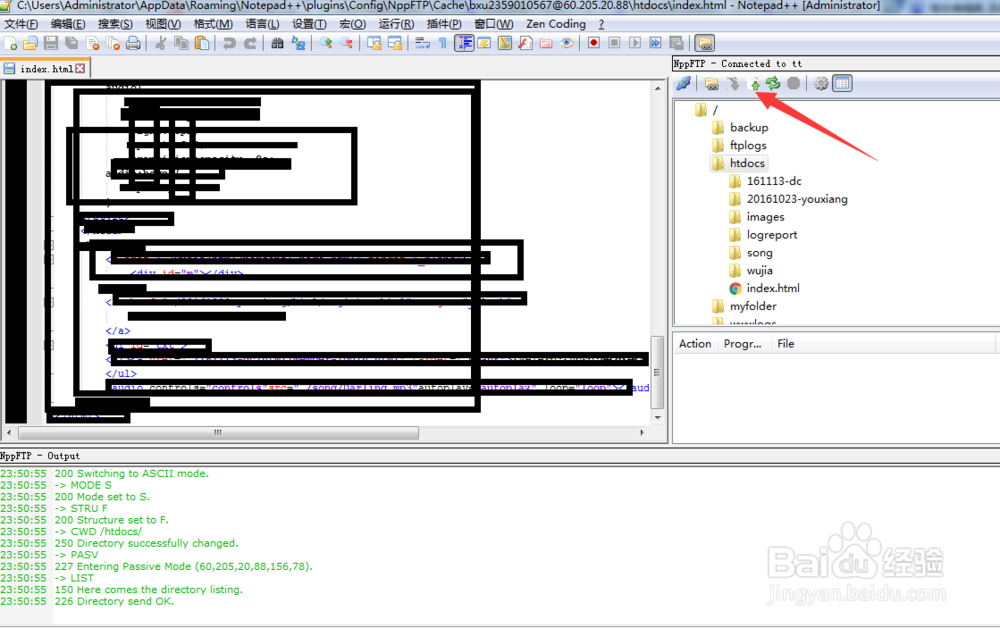Open NppFTP settings via the gear icon
The height and width of the screenshot is (628, 1000).
pyautogui.click(x=822, y=83)
